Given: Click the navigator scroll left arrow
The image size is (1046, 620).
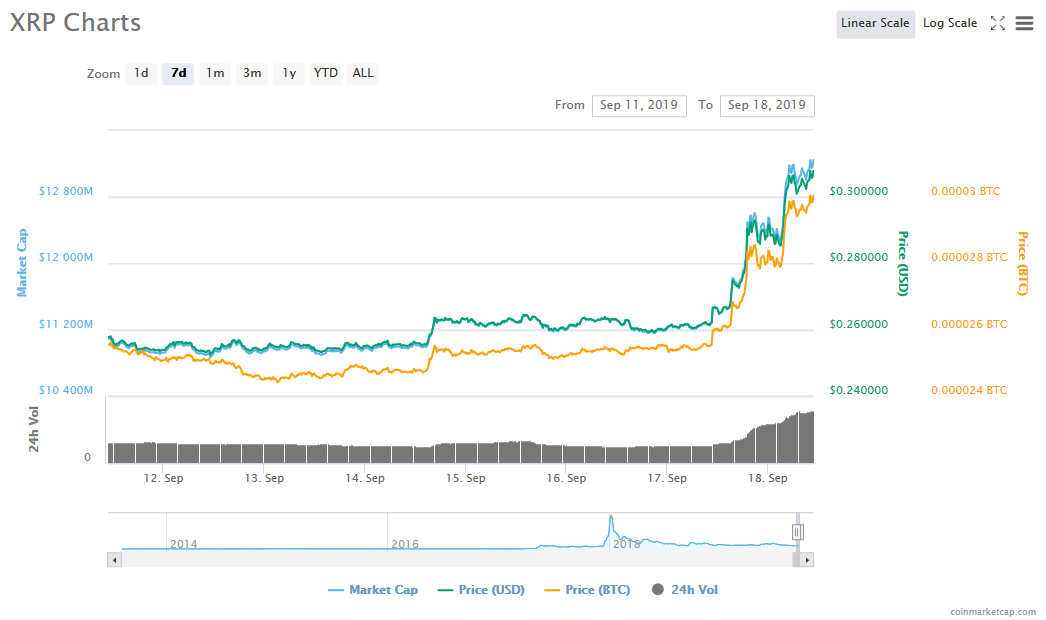Looking at the screenshot, I should pos(115,560).
